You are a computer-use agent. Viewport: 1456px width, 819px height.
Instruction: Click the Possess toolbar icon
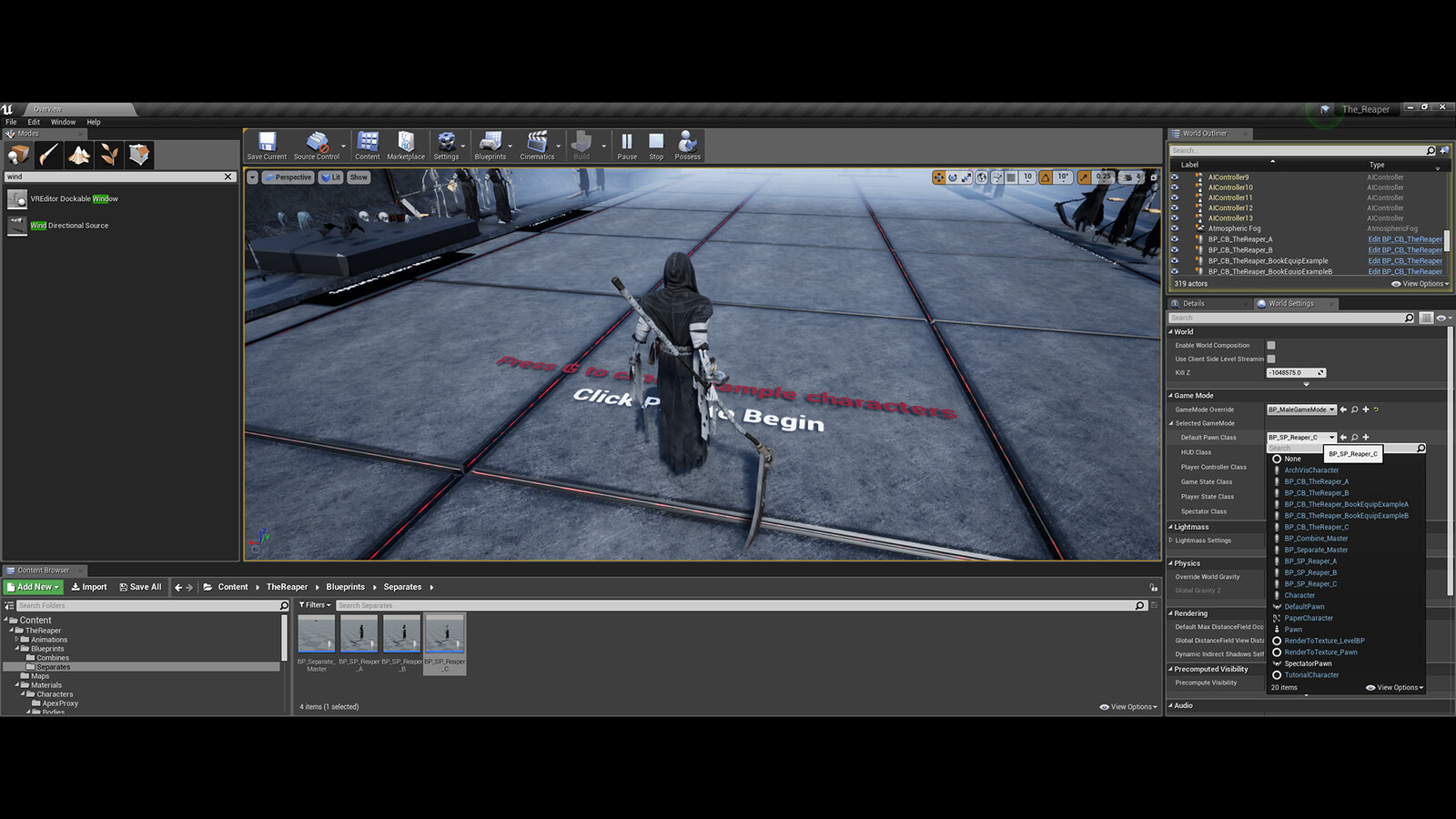point(688,146)
